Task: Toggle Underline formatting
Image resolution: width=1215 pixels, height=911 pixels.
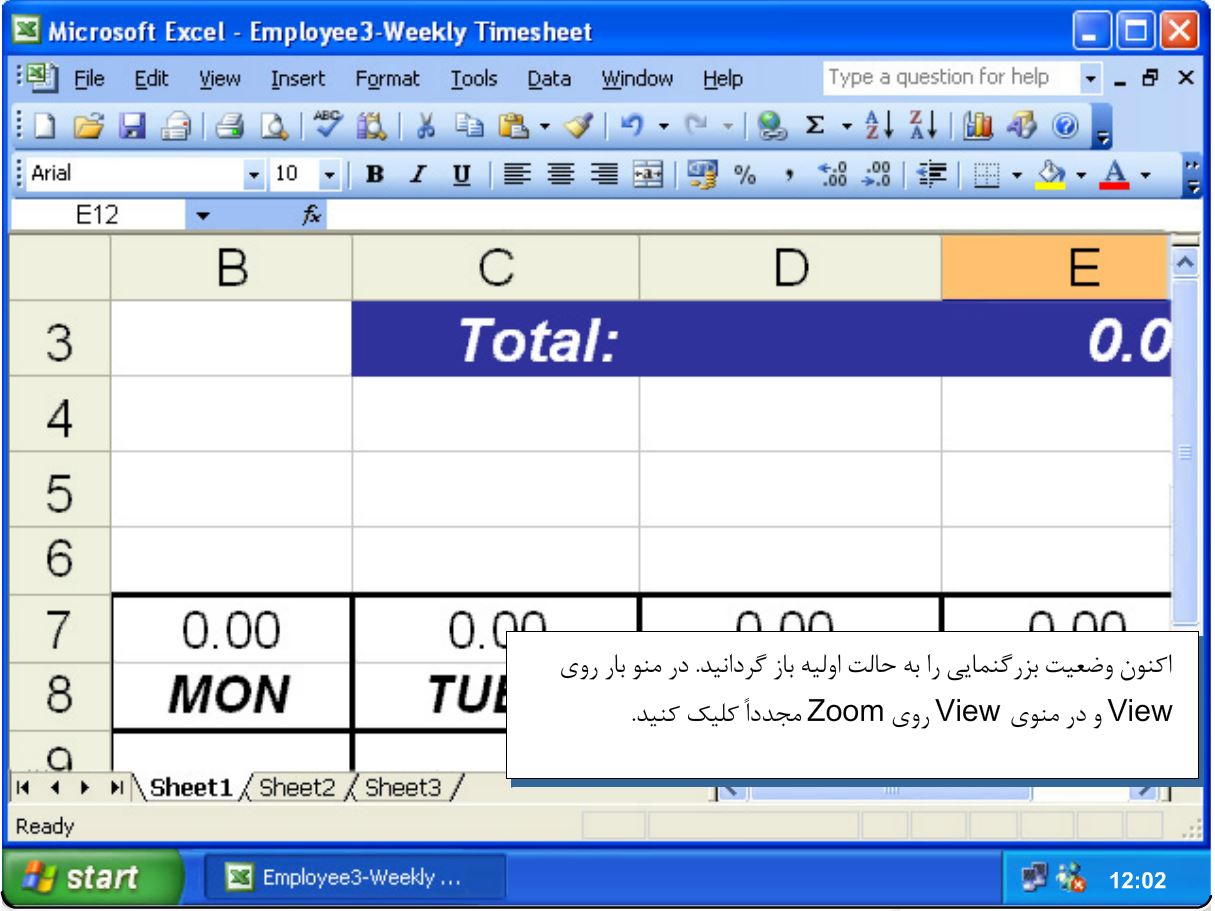Action: click(463, 174)
